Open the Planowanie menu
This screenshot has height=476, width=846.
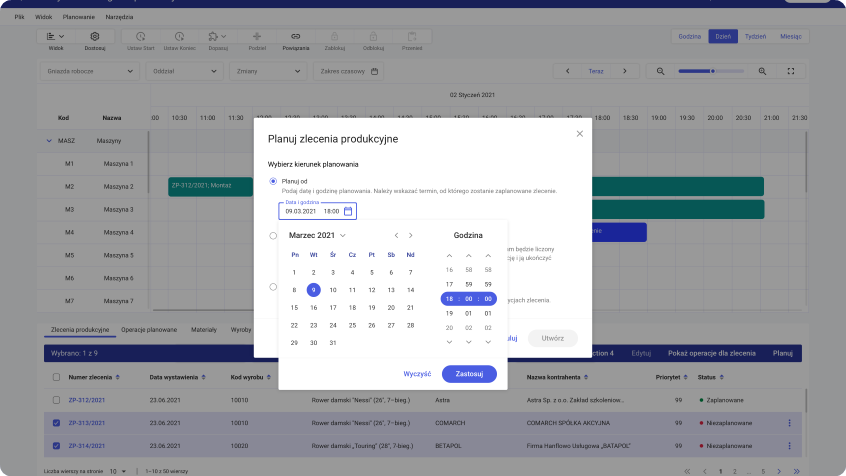pyautogui.click(x=79, y=17)
